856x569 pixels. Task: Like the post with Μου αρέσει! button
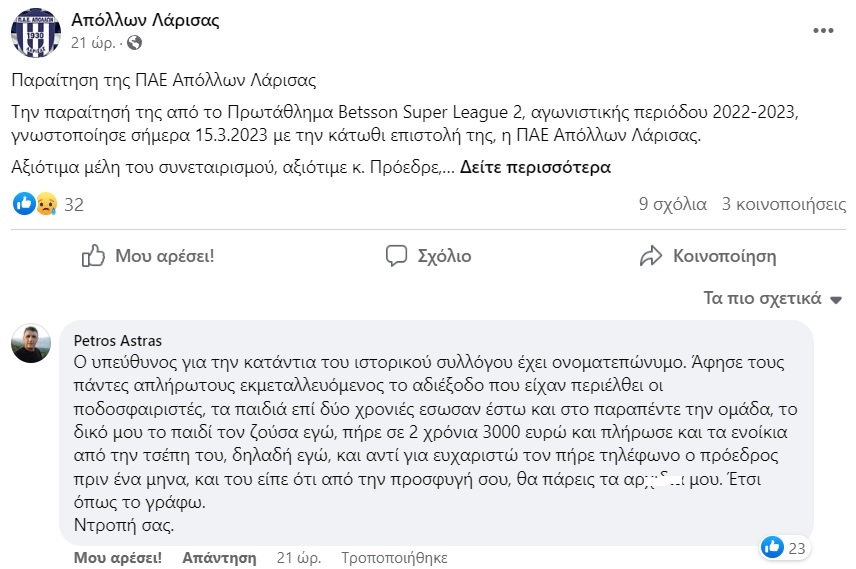pyautogui.click(x=148, y=256)
